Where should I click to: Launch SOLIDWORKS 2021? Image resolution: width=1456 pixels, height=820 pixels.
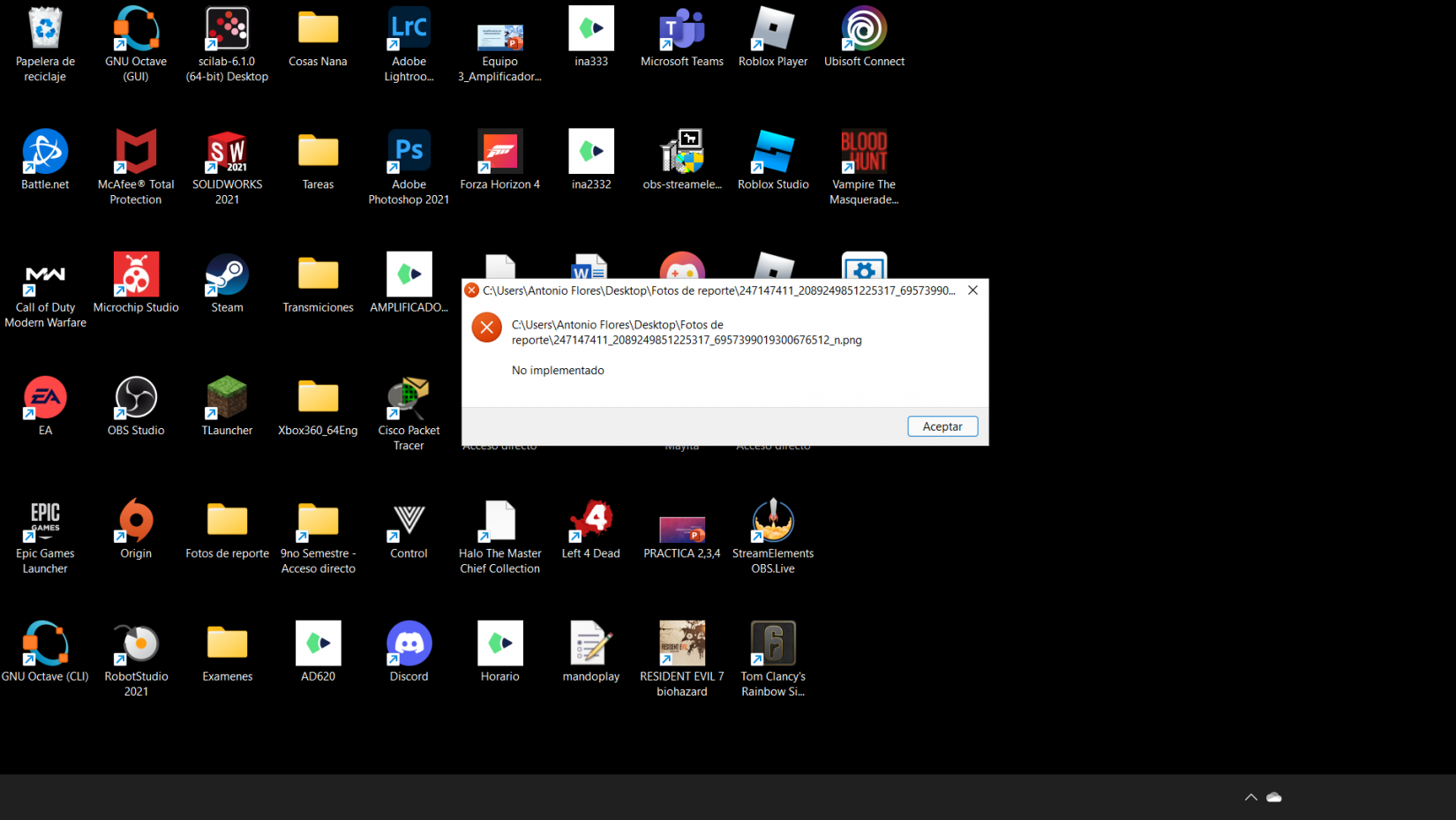(227, 167)
